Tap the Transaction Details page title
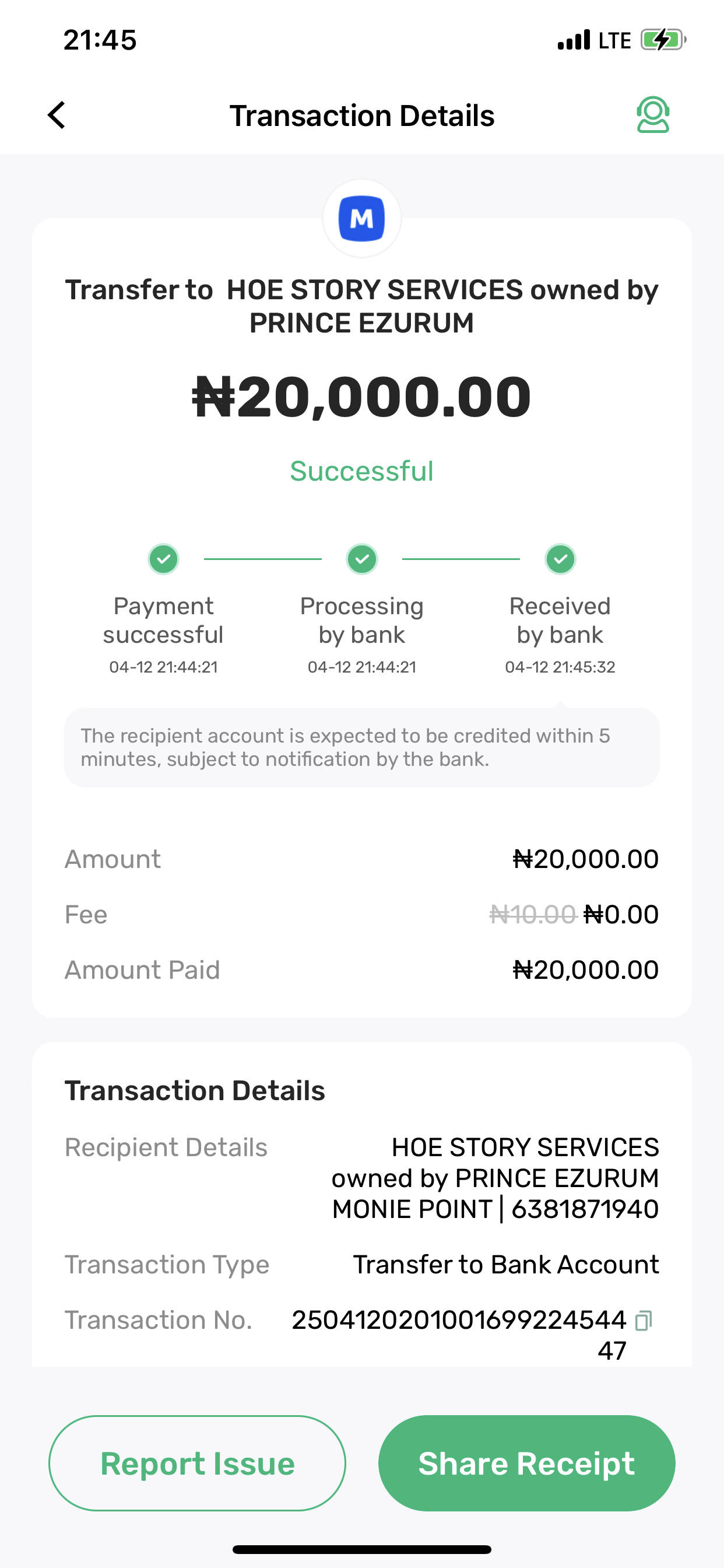The height and width of the screenshot is (1568, 724). pos(362,116)
